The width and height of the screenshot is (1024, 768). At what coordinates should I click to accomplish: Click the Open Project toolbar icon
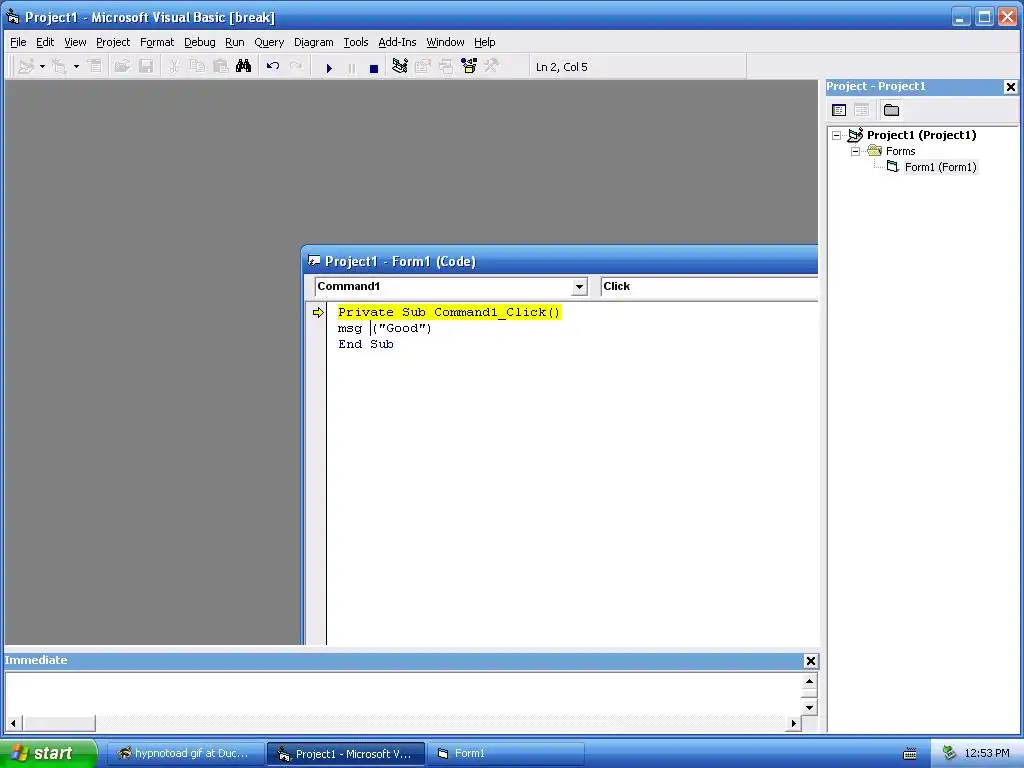(122, 67)
